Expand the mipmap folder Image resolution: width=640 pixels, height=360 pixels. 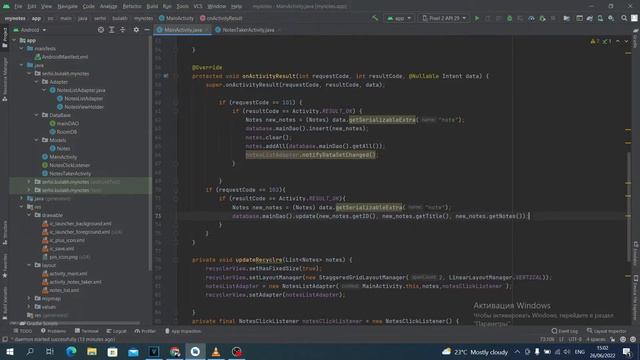(x=29, y=298)
